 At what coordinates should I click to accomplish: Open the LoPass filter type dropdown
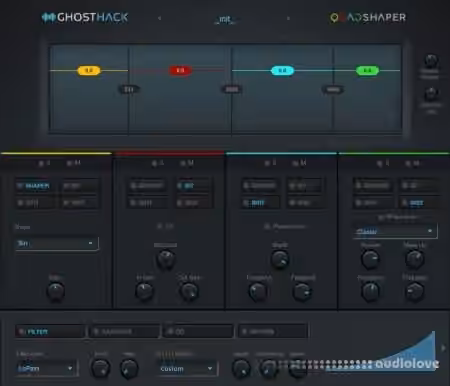tap(46, 369)
